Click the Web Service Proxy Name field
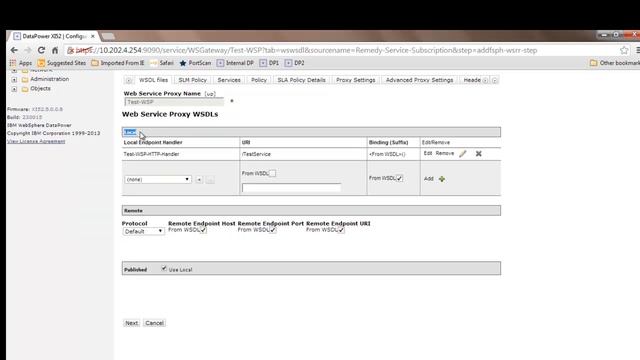This screenshot has width=640, height=360. click(174, 102)
